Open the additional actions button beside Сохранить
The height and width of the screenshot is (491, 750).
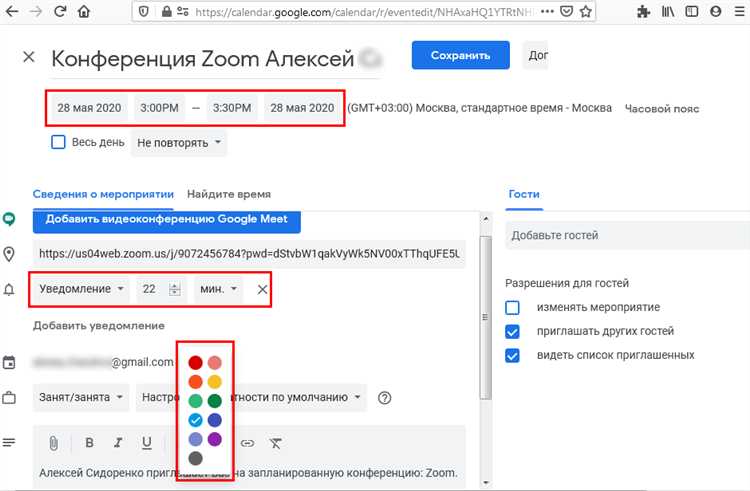point(535,55)
